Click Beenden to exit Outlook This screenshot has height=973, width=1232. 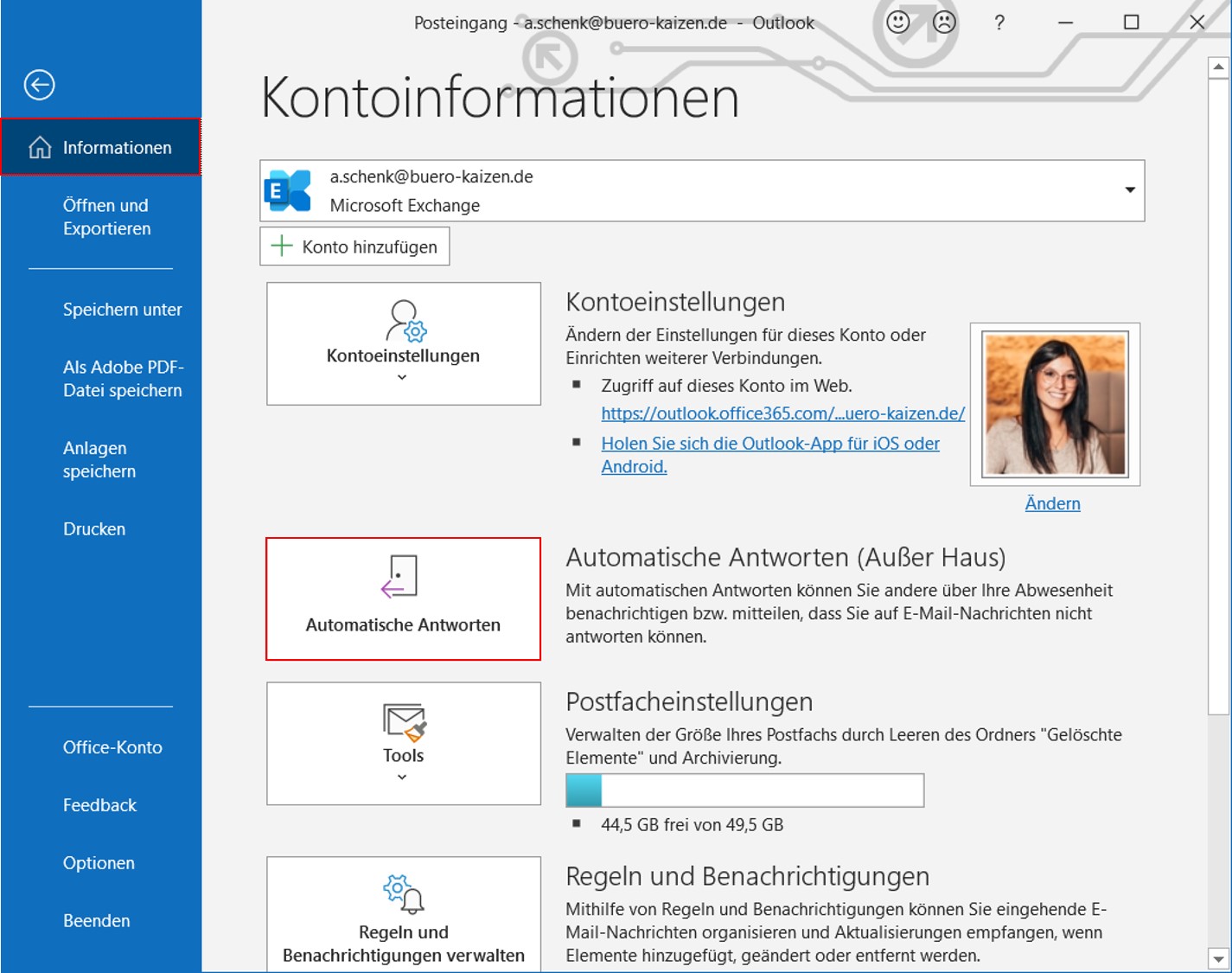[x=96, y=921]
